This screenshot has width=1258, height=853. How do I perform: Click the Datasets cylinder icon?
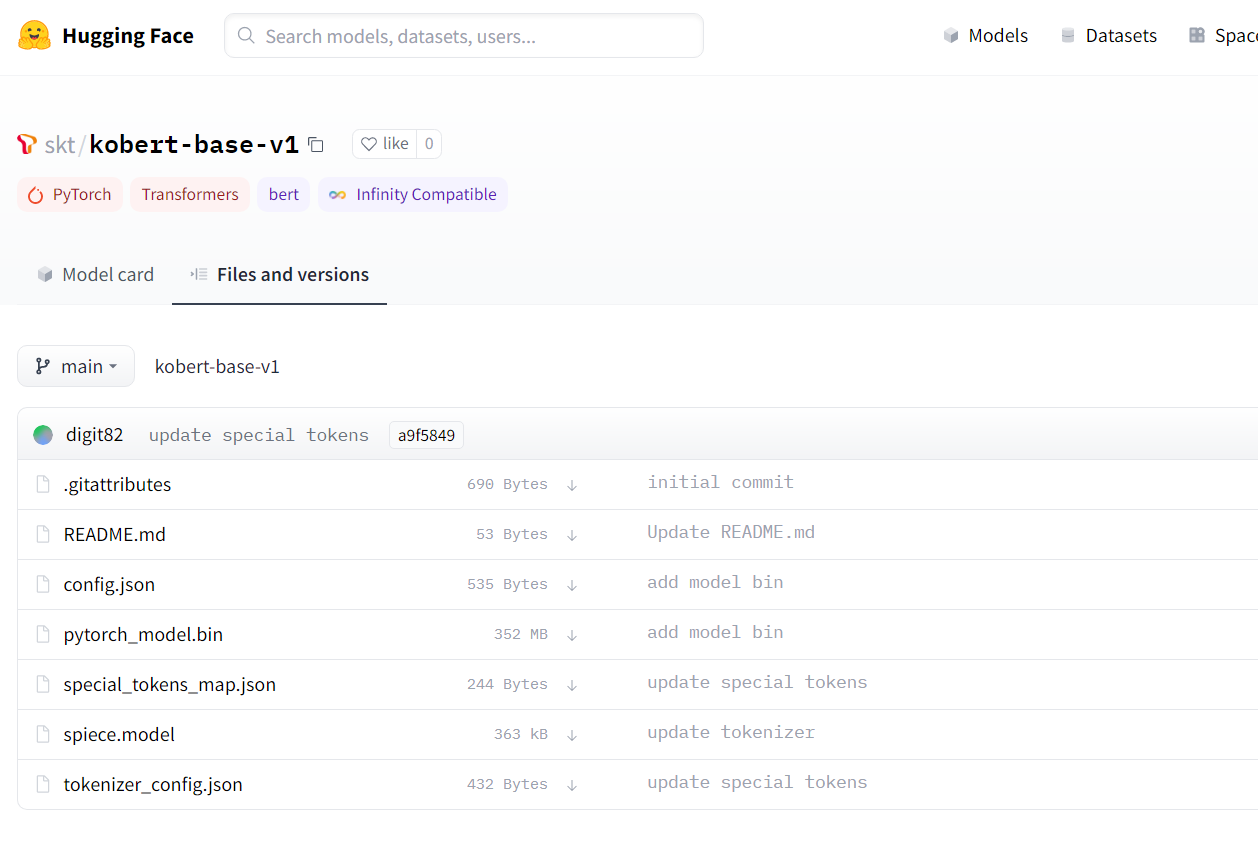1068,36
